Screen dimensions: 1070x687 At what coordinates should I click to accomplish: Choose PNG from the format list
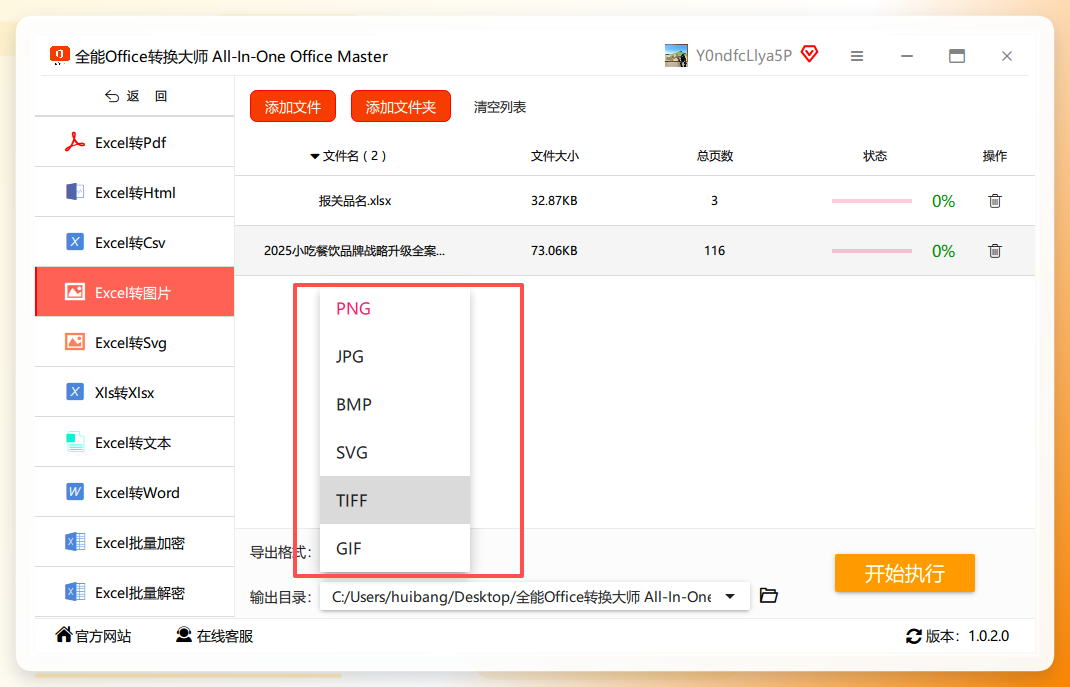[x=395, y=308]
